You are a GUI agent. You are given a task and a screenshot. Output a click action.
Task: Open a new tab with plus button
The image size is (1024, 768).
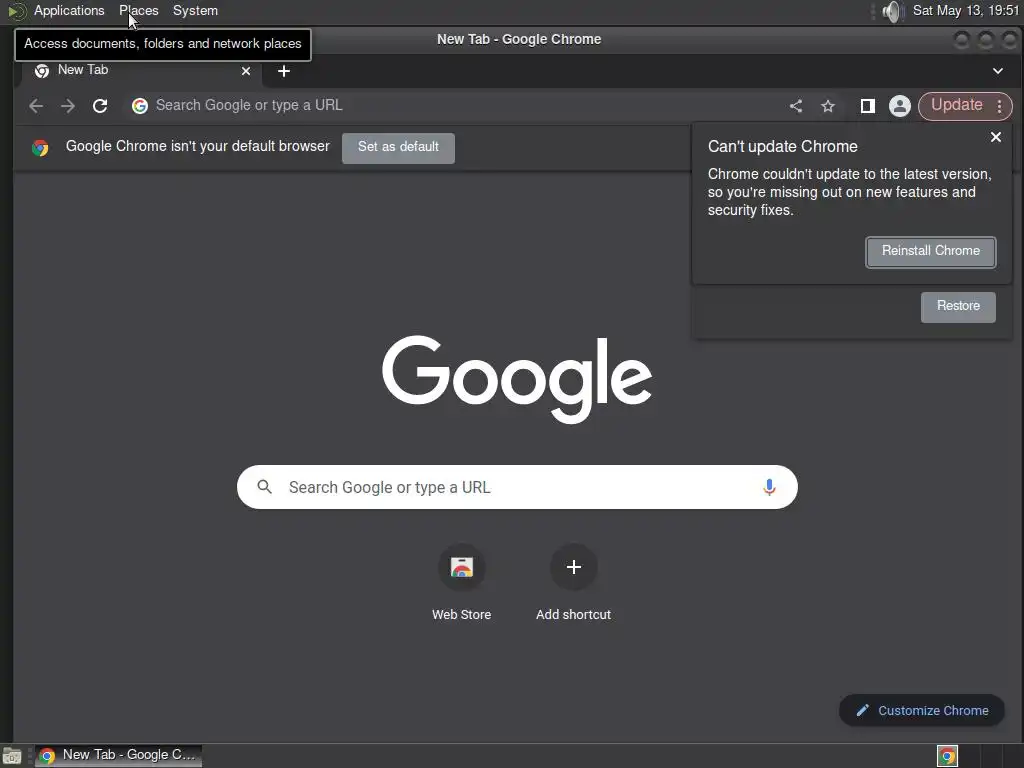click(283, 71)
